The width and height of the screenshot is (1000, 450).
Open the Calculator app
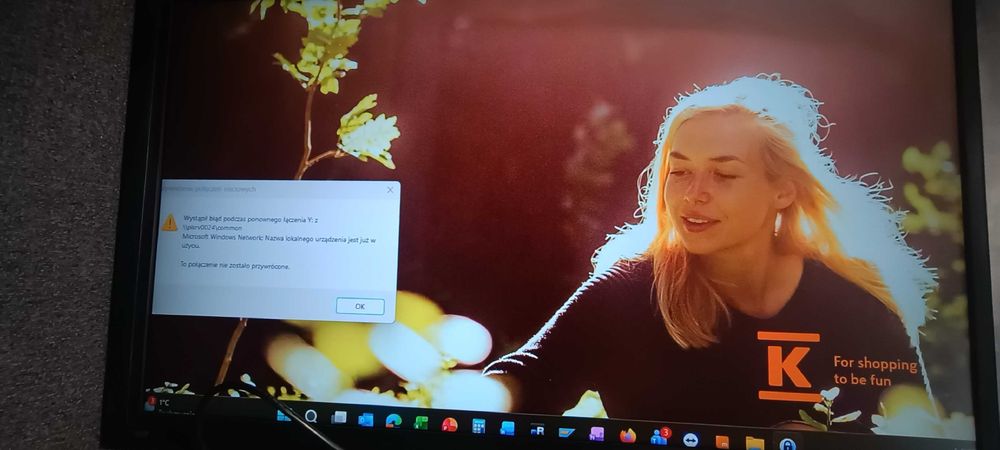click(x=478, y=426)
